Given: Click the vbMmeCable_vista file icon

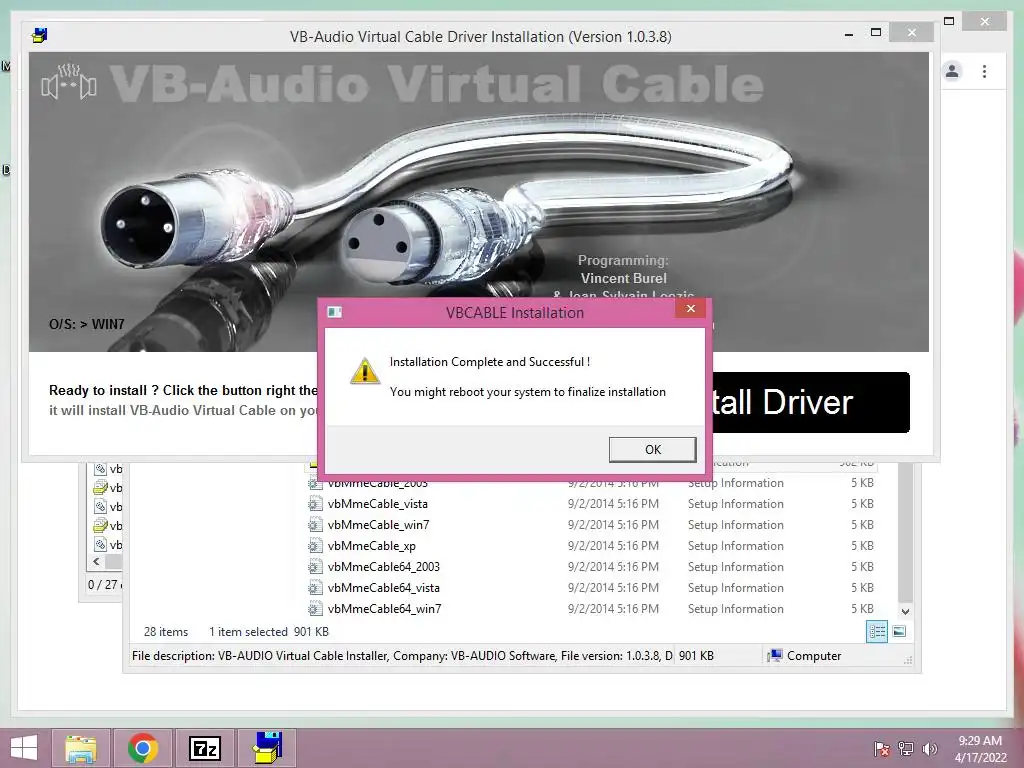Looking at the screenshot, I should (x=315, y=504).
